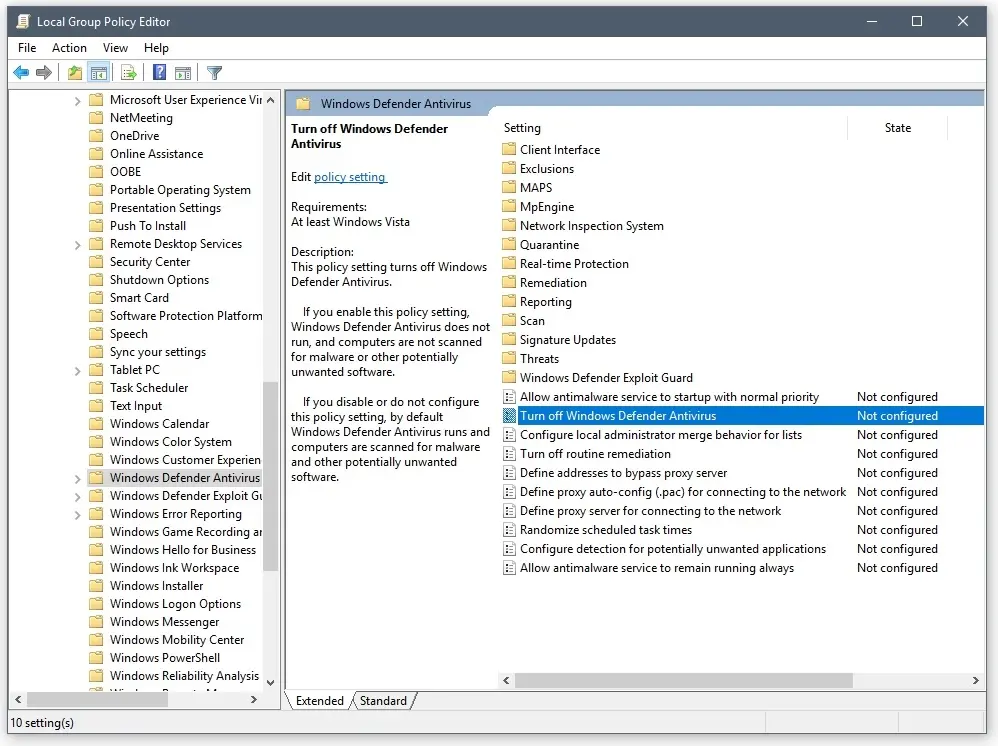Click the settings list horizontal scrollbar thumb
This screenshot has width=998, height=746.
click(x=684, y=680)
